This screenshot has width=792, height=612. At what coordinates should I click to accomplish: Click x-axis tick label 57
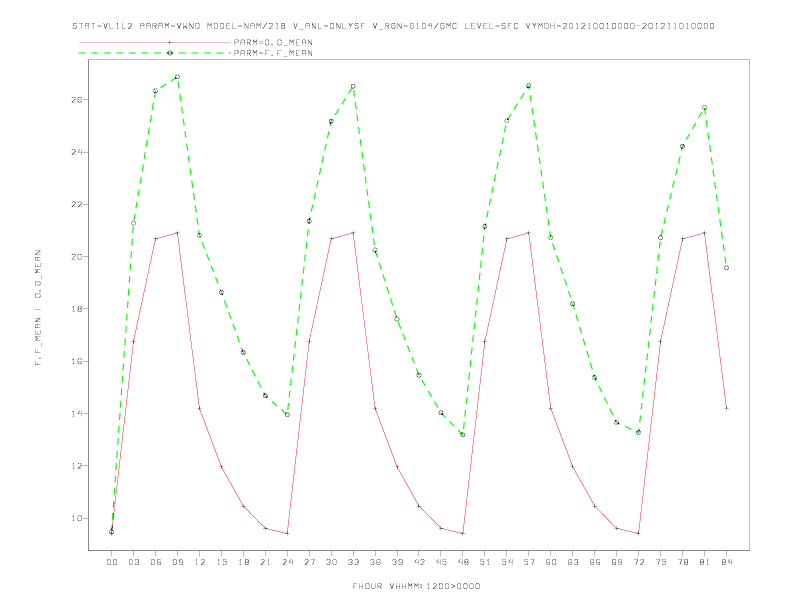pos(529,562)
